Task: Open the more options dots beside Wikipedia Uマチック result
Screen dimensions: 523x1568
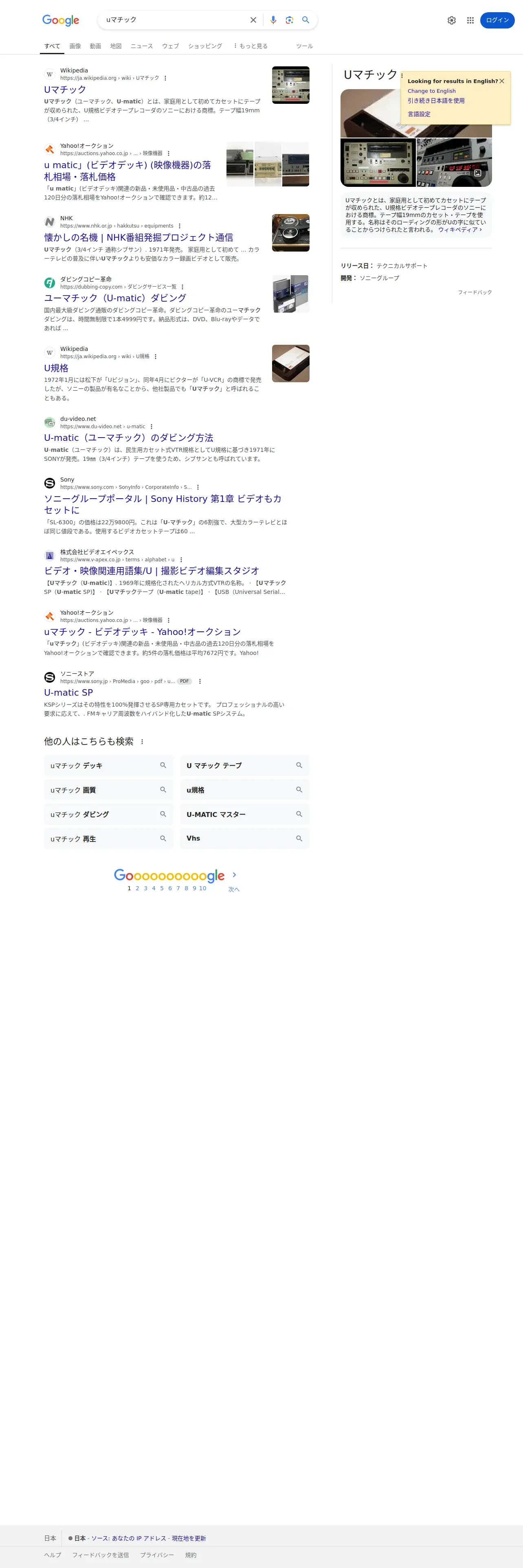Action: pyautogui.click(x=165, y=78)
